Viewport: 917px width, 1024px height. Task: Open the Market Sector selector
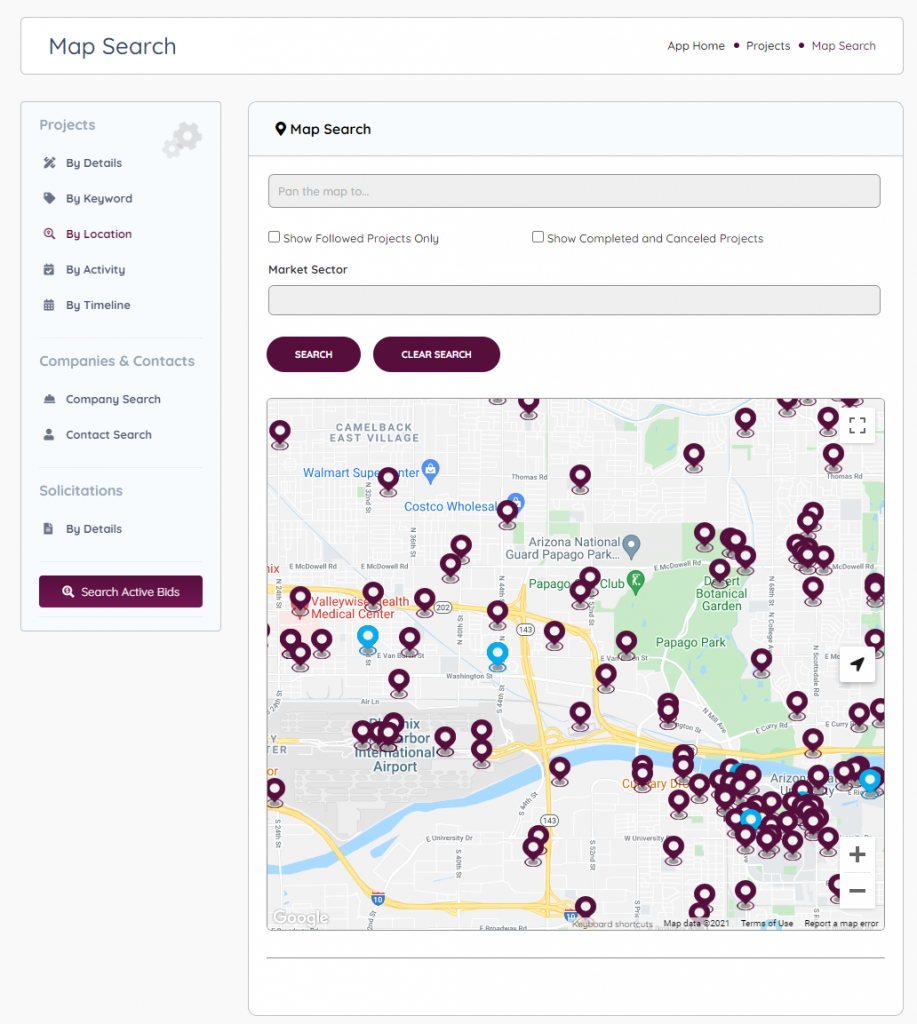[574, 300]
